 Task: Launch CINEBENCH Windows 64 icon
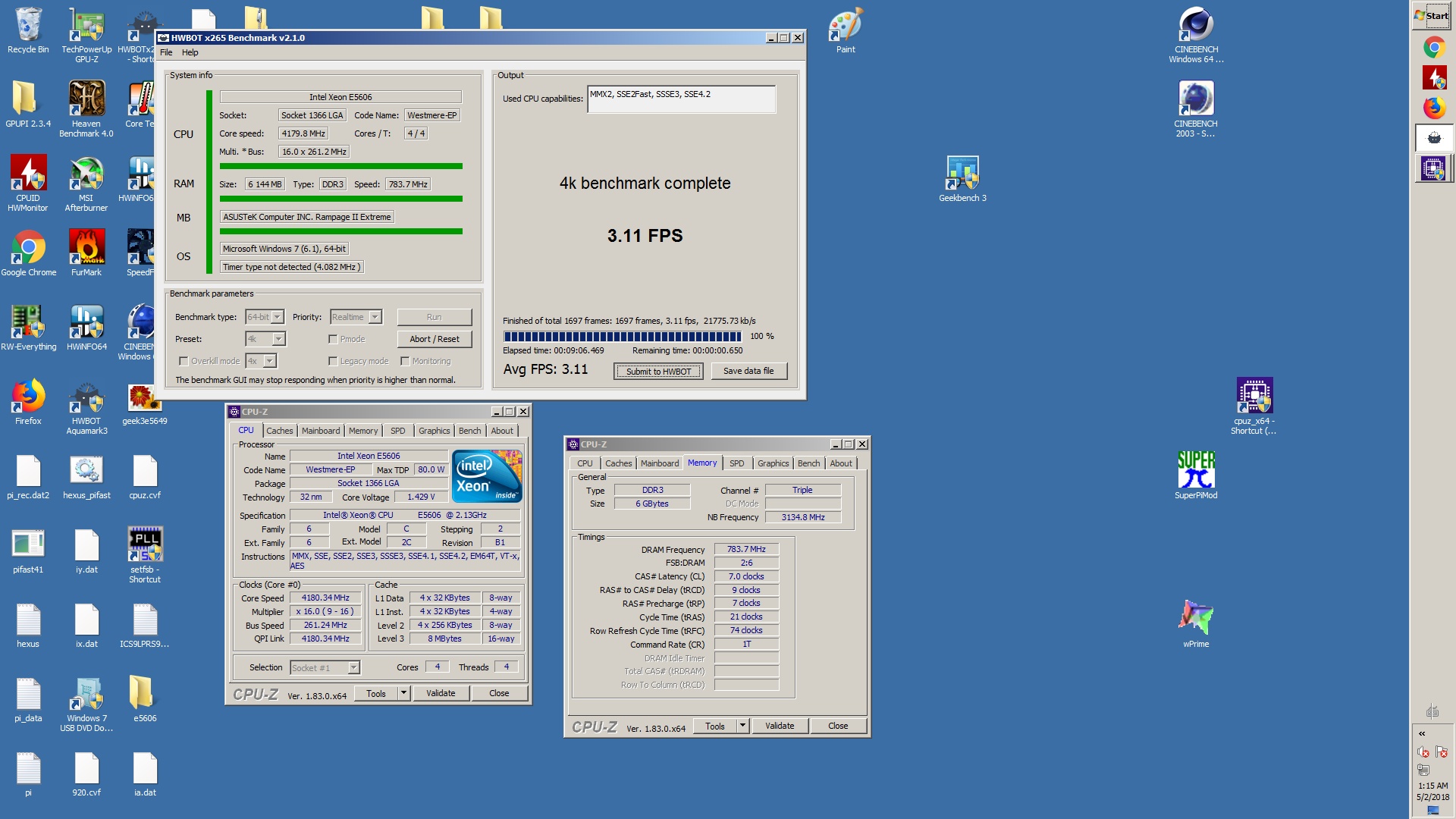[x=1196, y=35]
